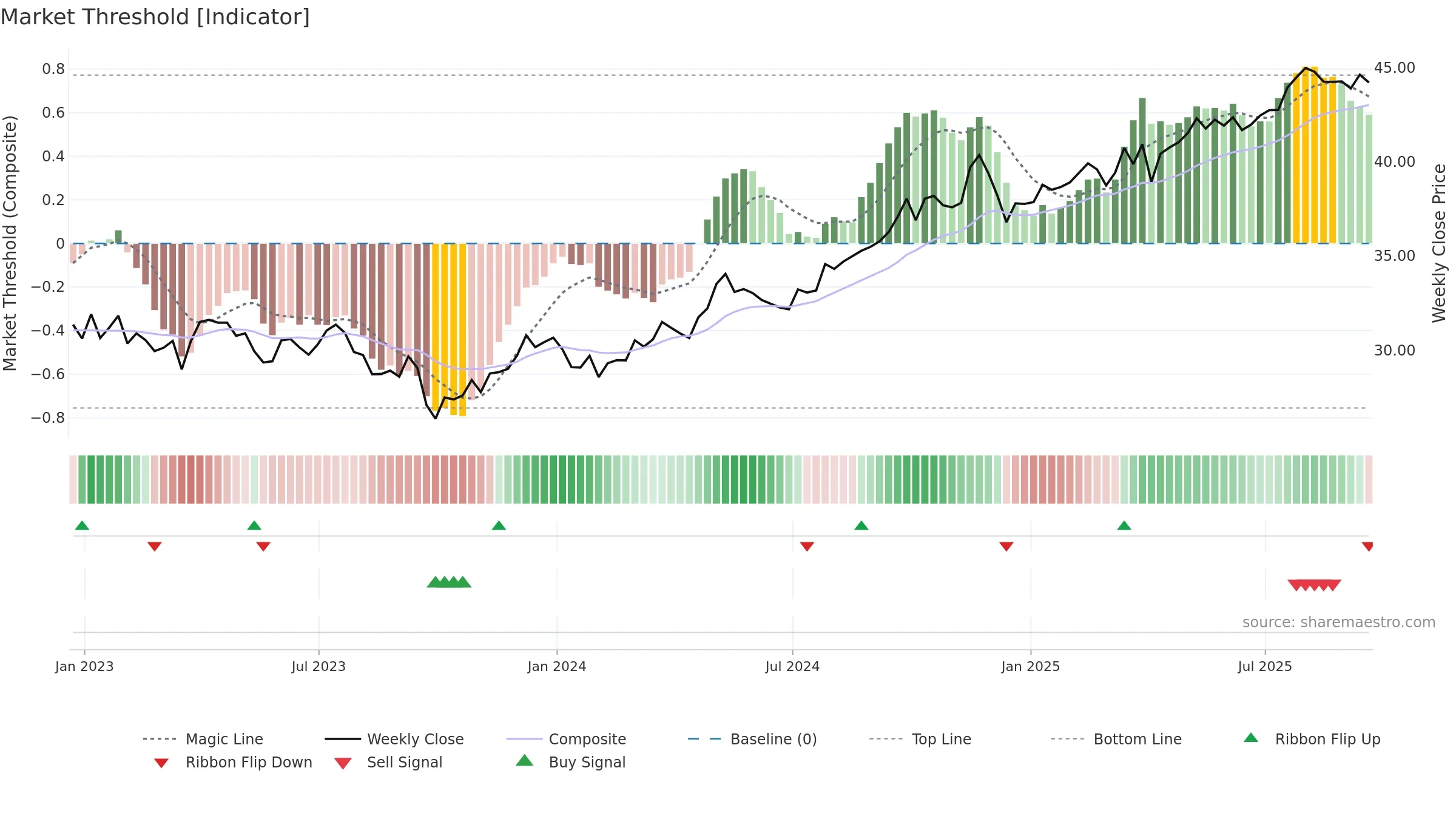Screen dimensions: 1456x819
Task: Toggle the Weekly Close legend entry
Action: [x=394, y=739]
